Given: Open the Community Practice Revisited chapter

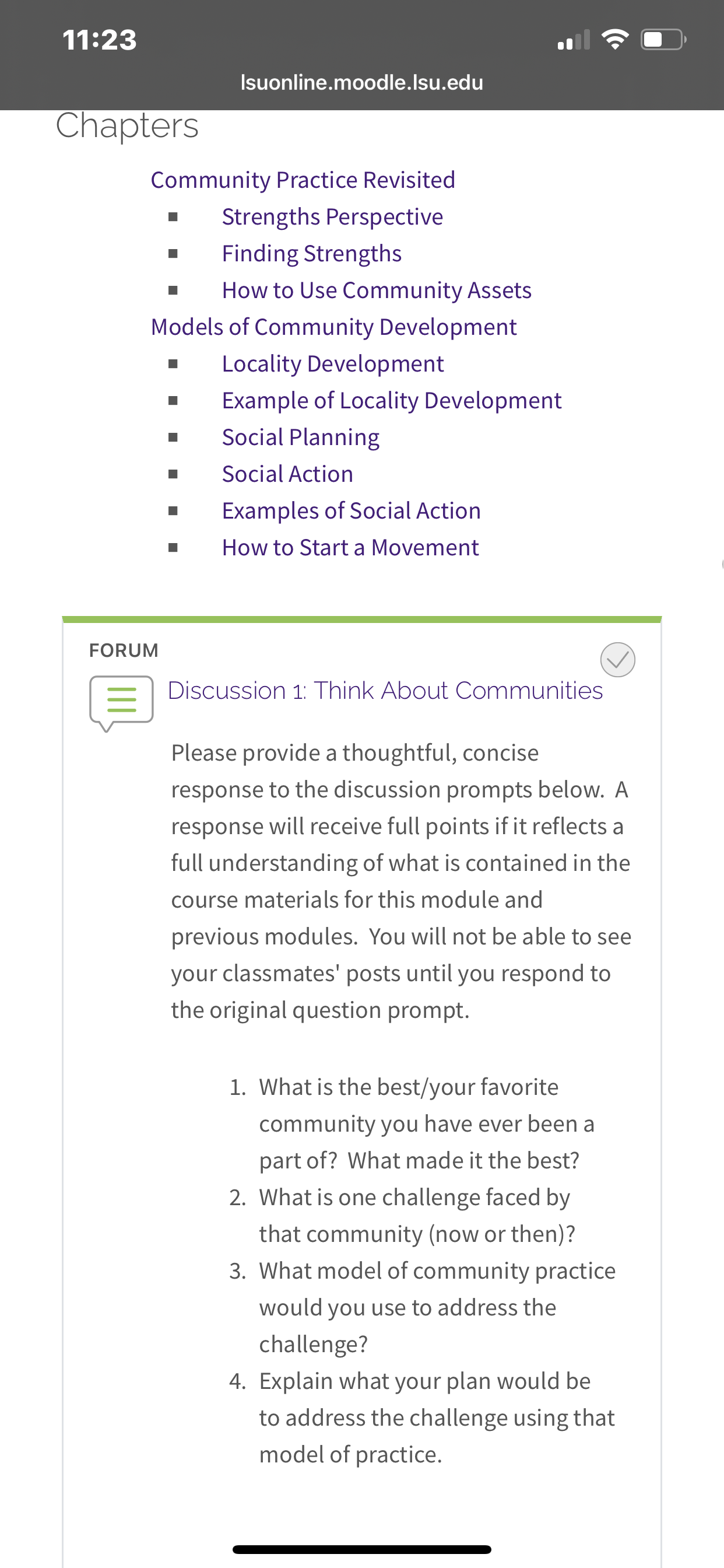Looking at the screenshot, I should coord(303,180).
